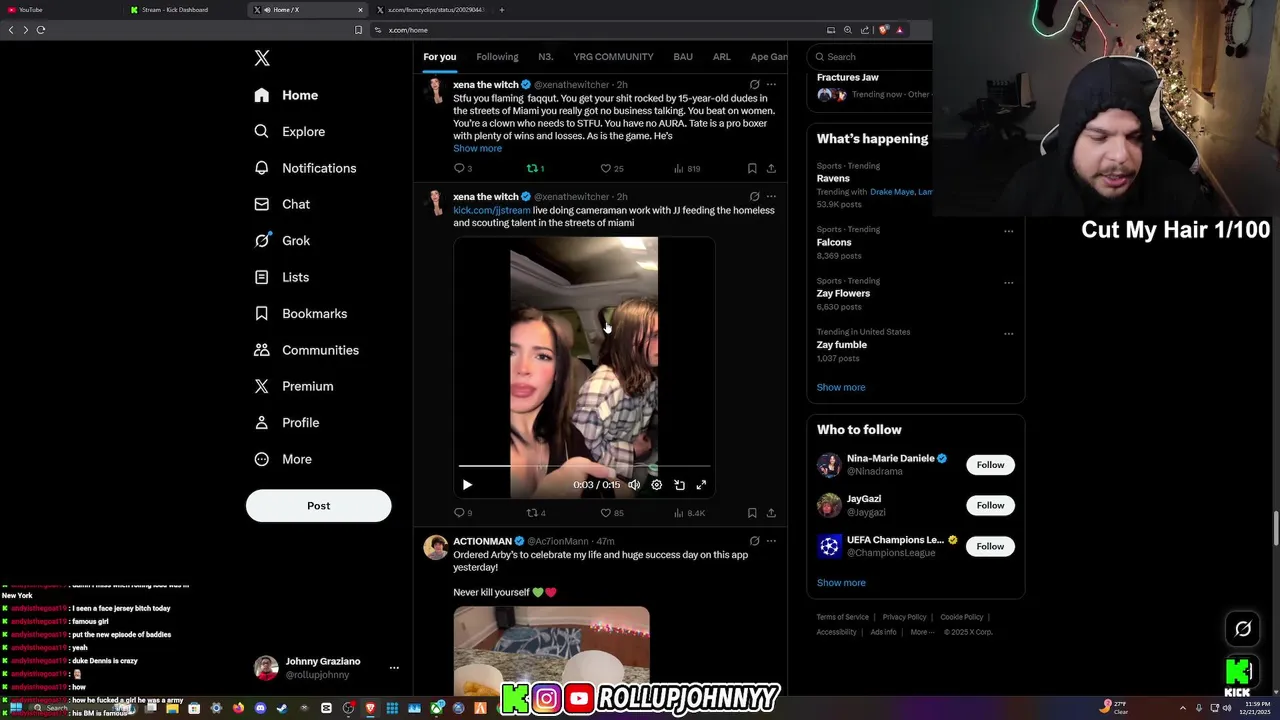Open the Ravens trending topic
The width and height of the screenshot is (1280, 720).
(833, 178)
